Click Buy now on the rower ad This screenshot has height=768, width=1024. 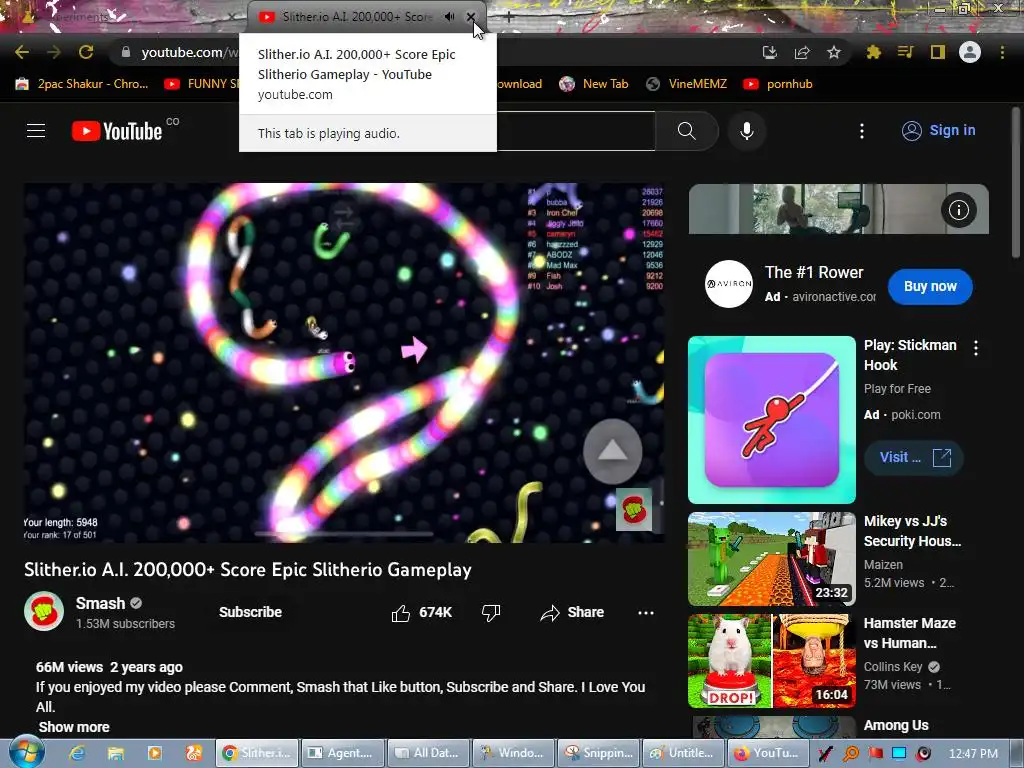pos(930,286)
